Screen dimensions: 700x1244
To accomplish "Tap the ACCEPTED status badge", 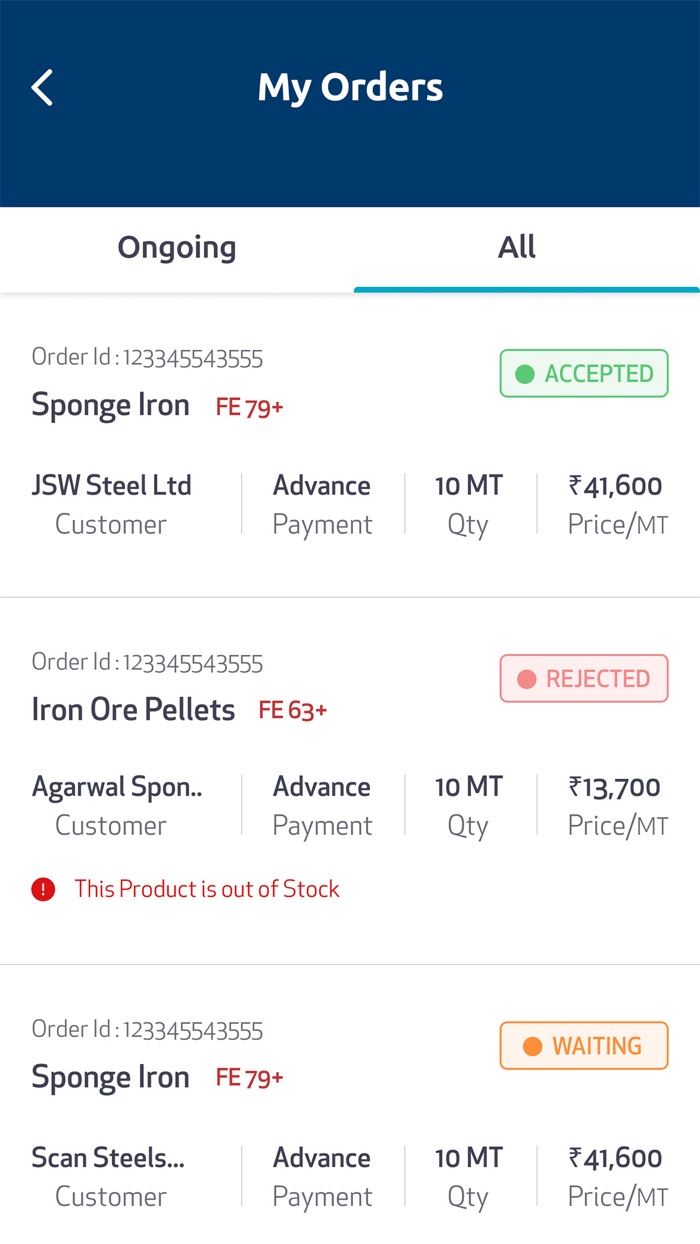I will coord(584,374).
